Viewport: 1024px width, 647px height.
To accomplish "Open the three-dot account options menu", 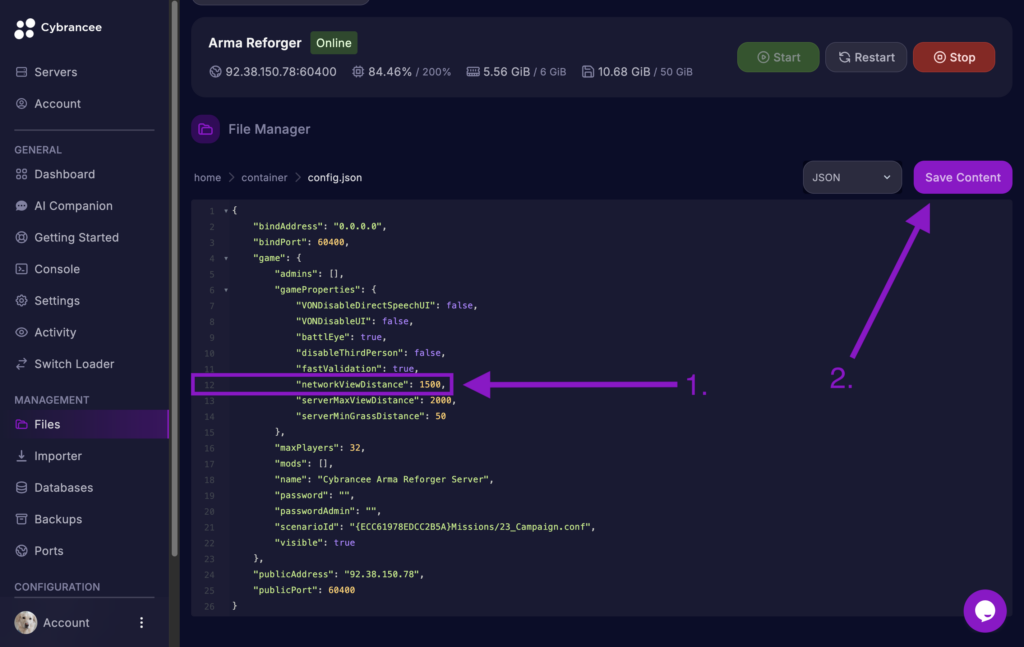I will click(142, 623).
